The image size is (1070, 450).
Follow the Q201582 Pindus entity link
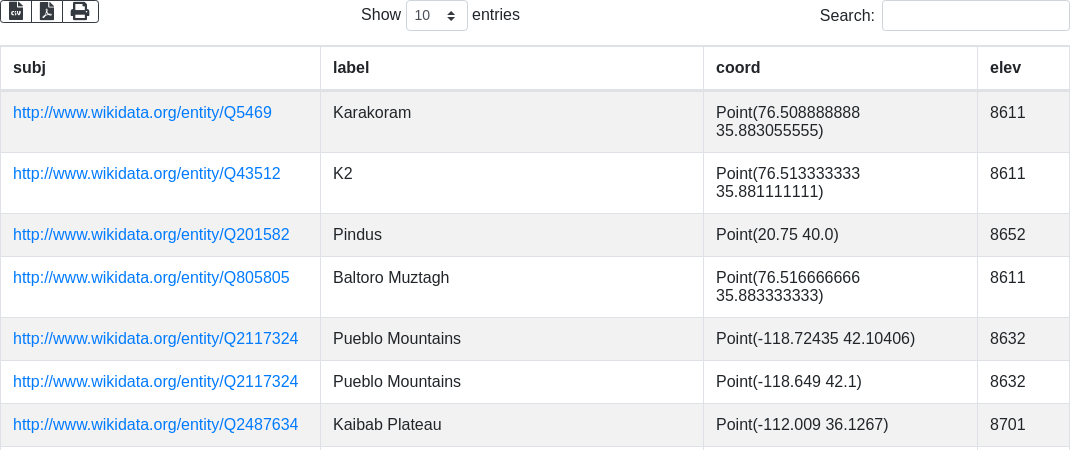[x=151, y=234]
